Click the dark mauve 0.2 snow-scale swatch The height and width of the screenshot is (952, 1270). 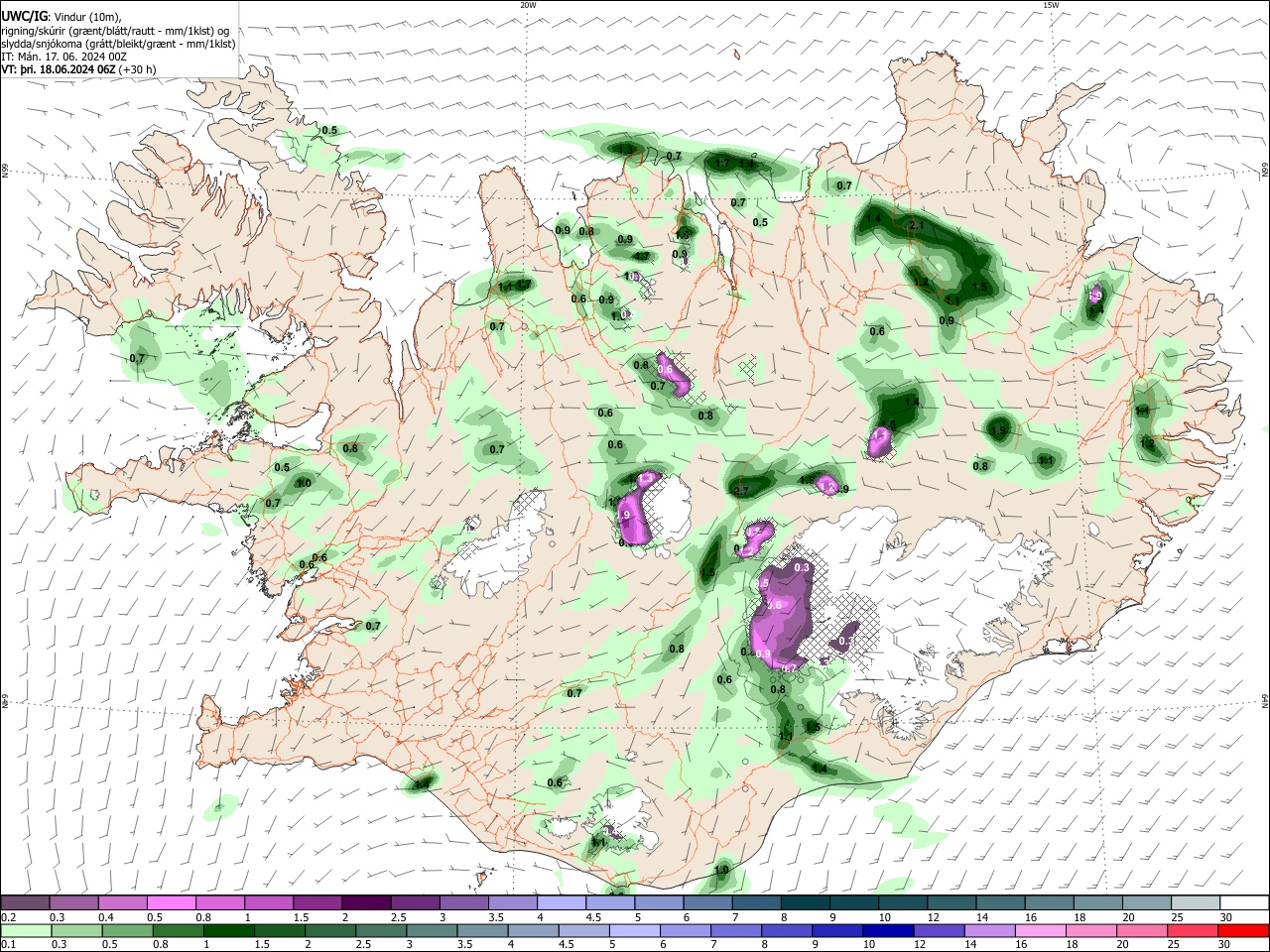(x=25, y=902)
